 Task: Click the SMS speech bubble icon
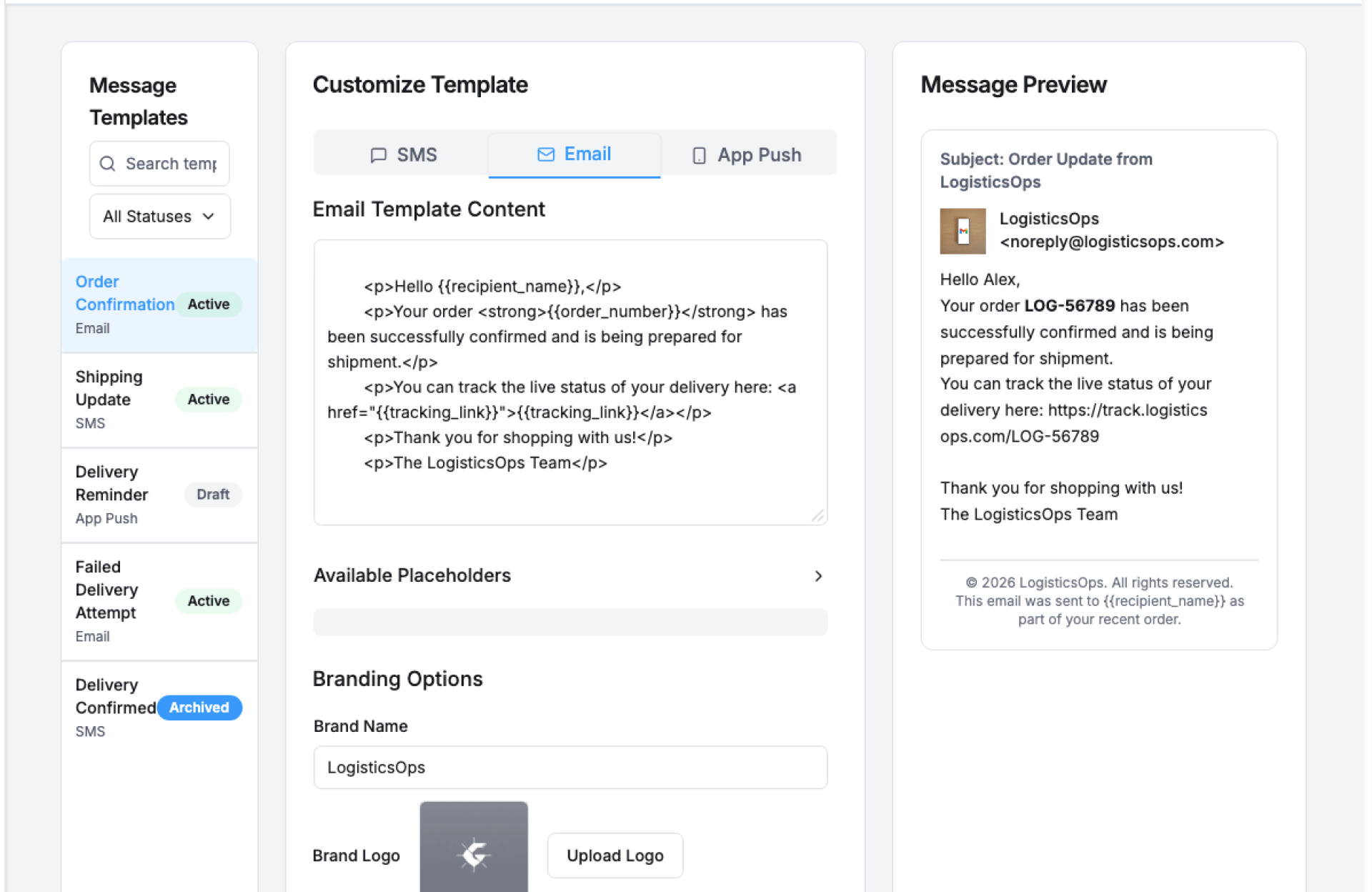378,155
